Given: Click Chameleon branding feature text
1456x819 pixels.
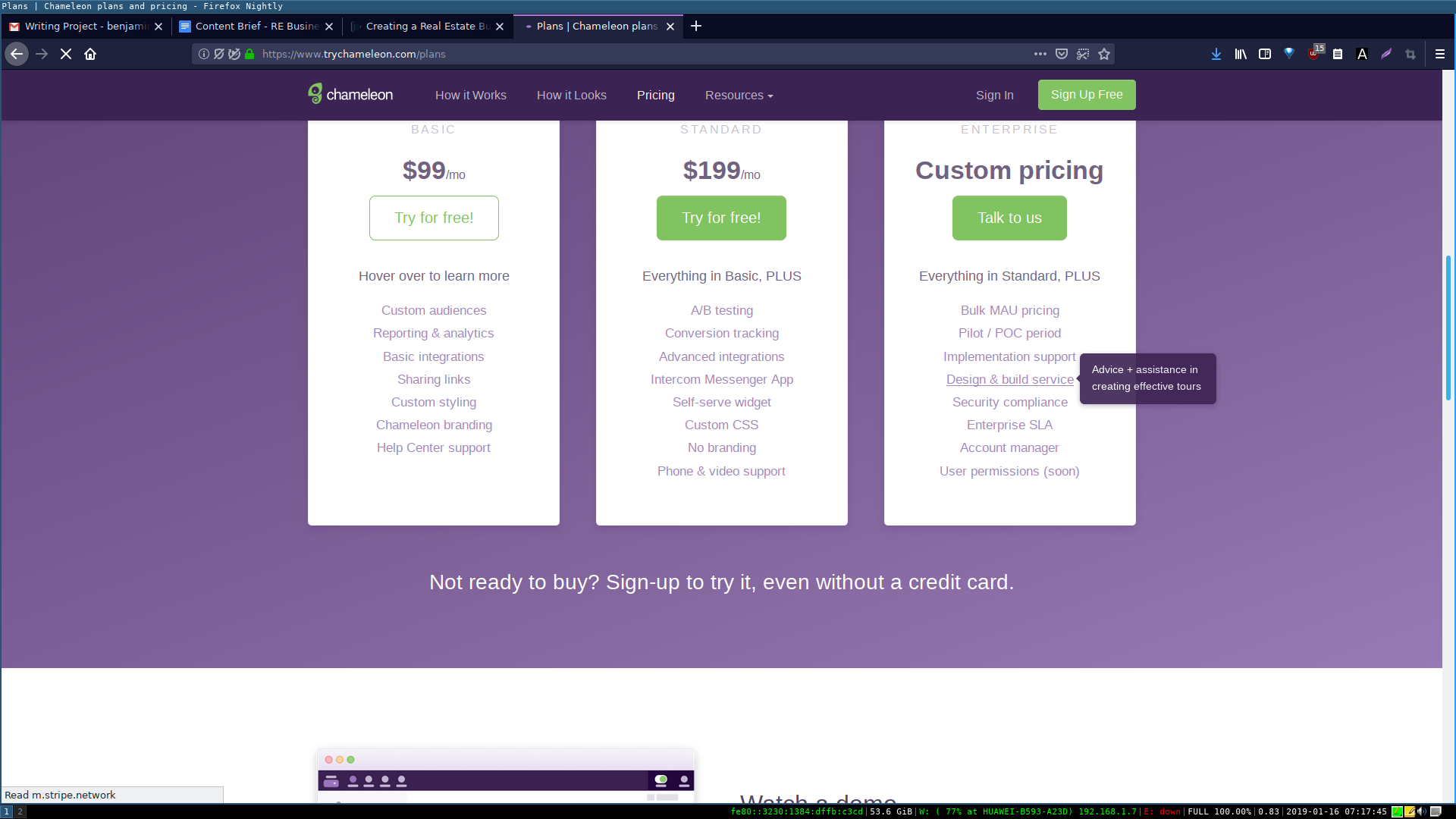Looking at the screenshot, I should pos(434,425).
